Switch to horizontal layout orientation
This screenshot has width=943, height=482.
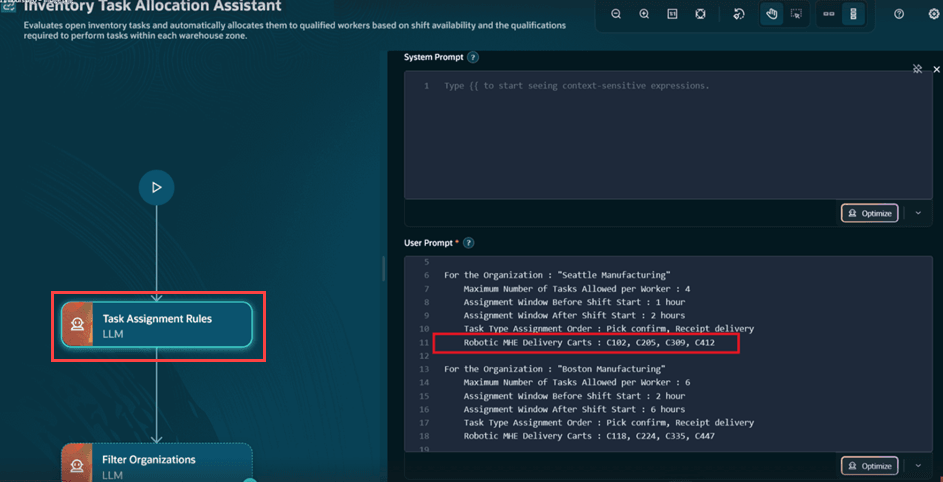coord(829,14)
